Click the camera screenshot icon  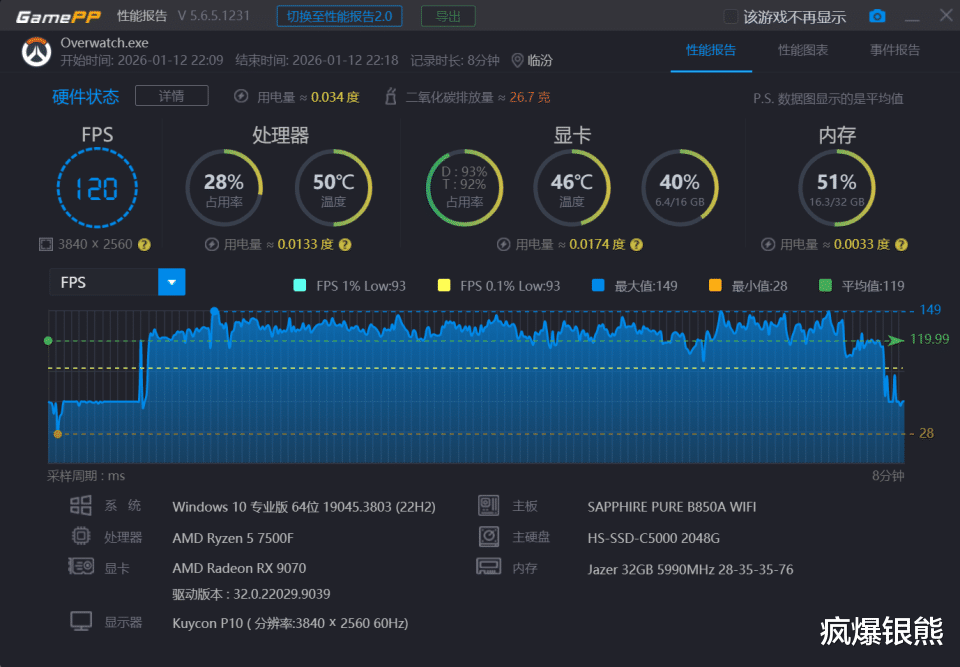point(877,16)
